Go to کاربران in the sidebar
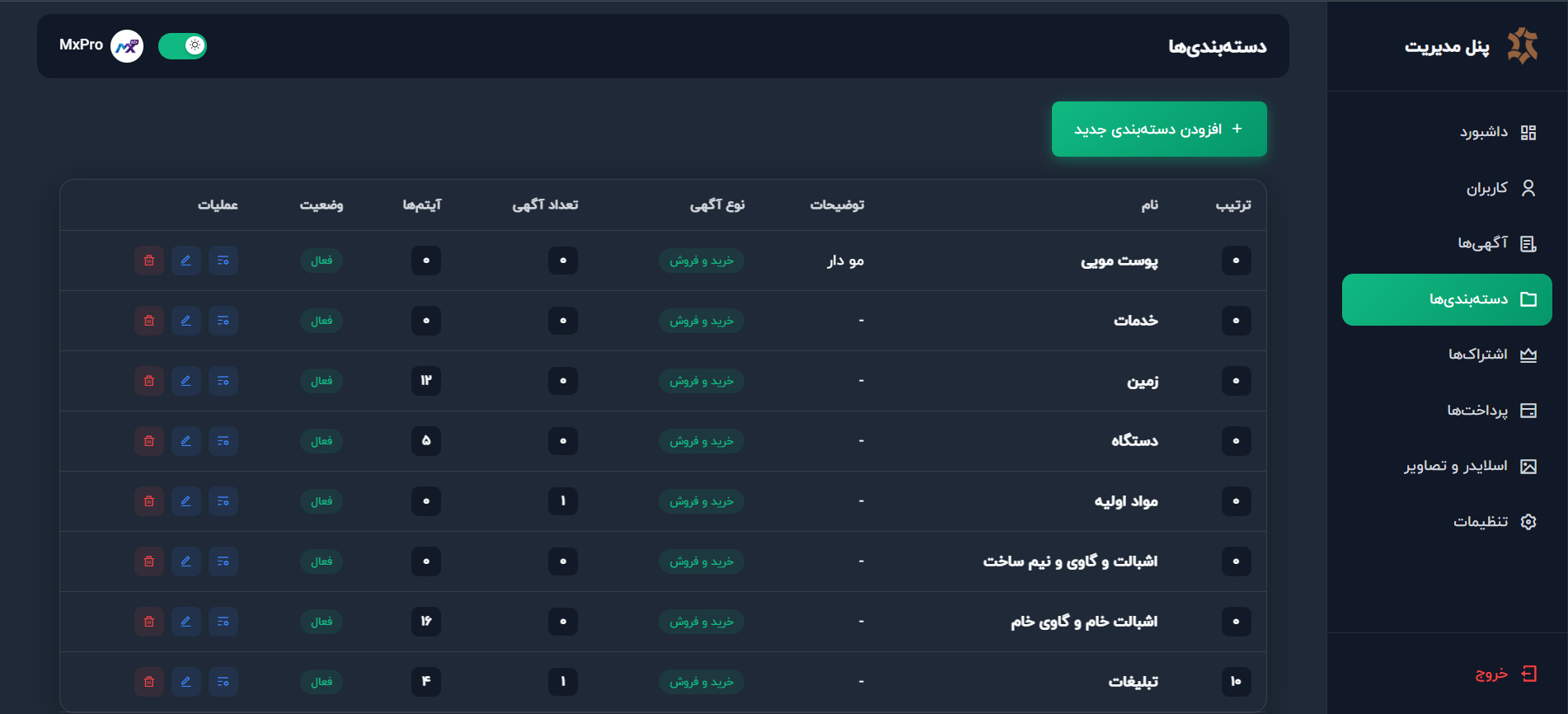The height and width of the screenshot is (714, 1568). 1448,188
